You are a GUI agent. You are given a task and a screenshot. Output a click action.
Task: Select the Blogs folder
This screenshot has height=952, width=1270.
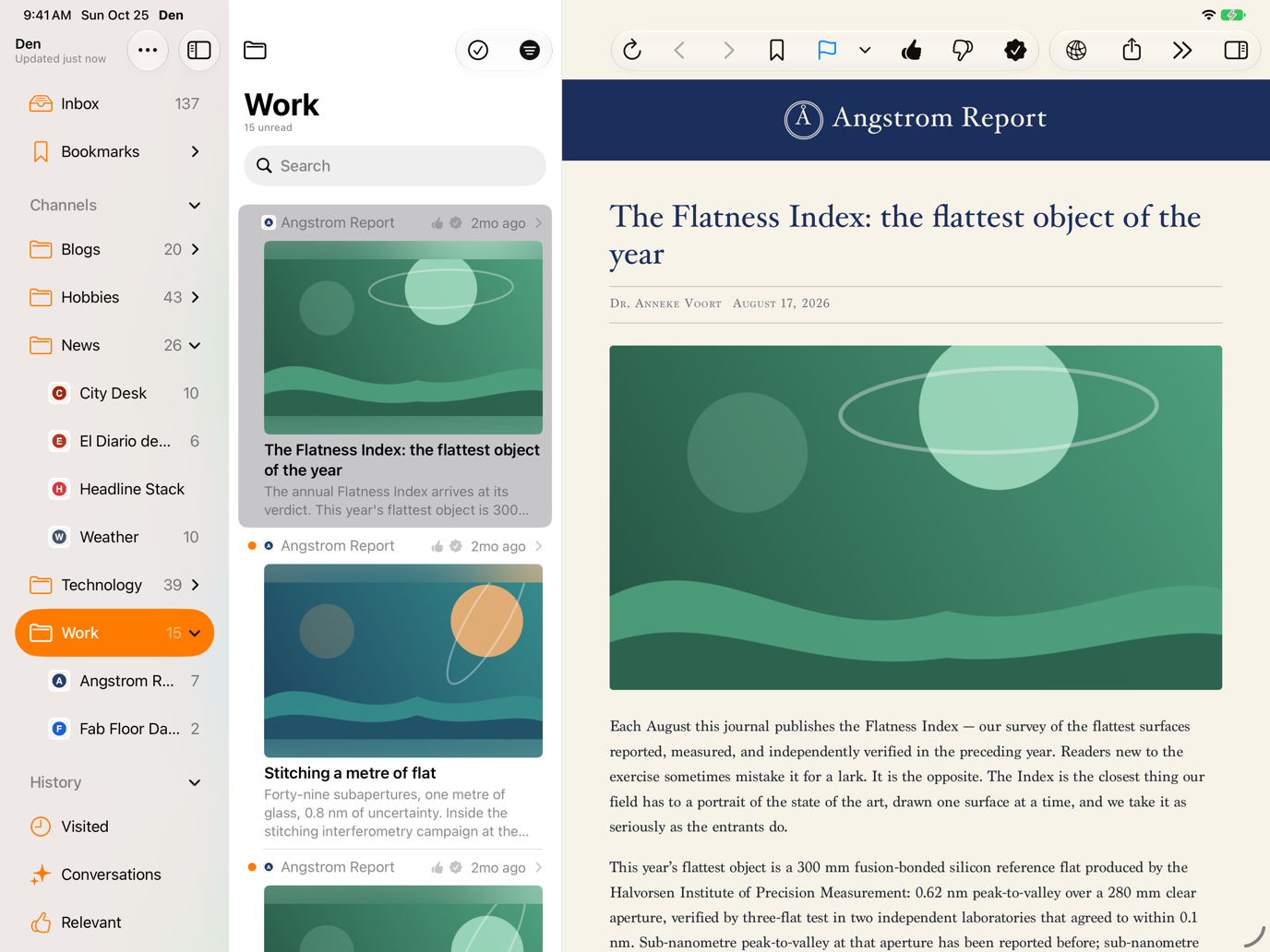pyautogui.click(x=114, y=249)
